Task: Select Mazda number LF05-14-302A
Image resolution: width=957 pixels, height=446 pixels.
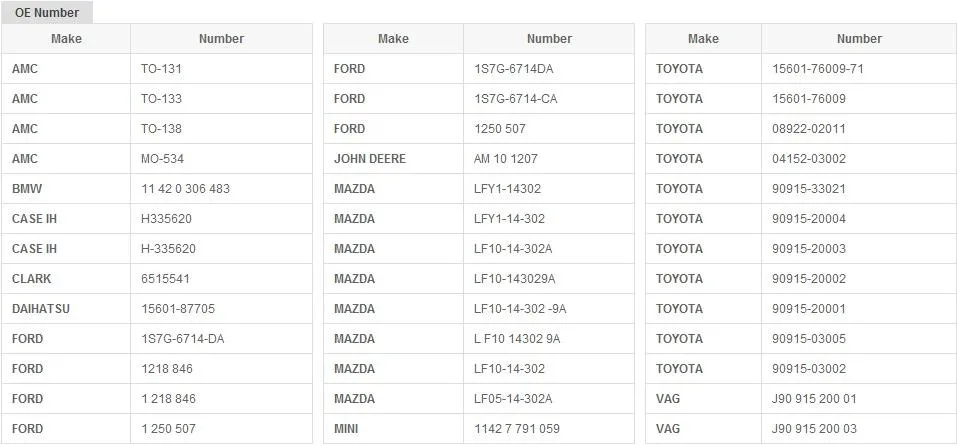Action: 549,398
